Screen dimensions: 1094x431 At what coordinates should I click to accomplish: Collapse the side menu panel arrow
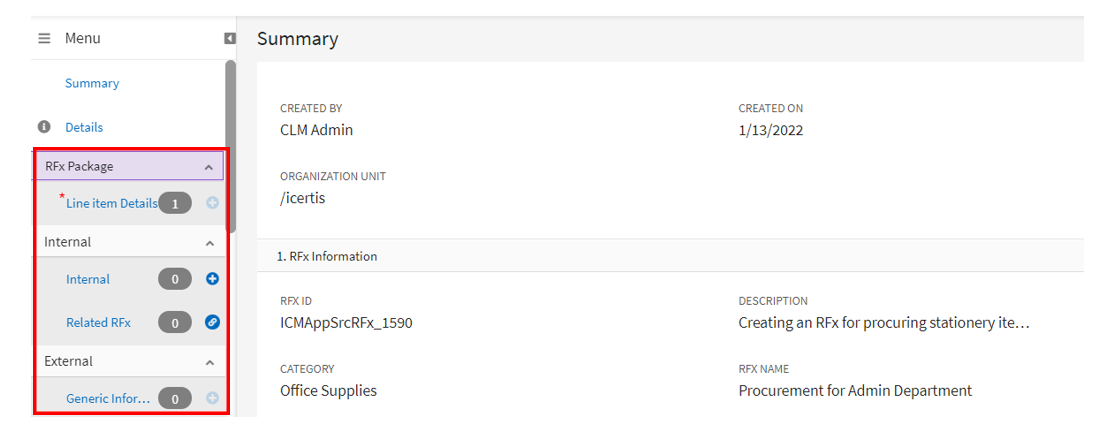click(230, 38)
